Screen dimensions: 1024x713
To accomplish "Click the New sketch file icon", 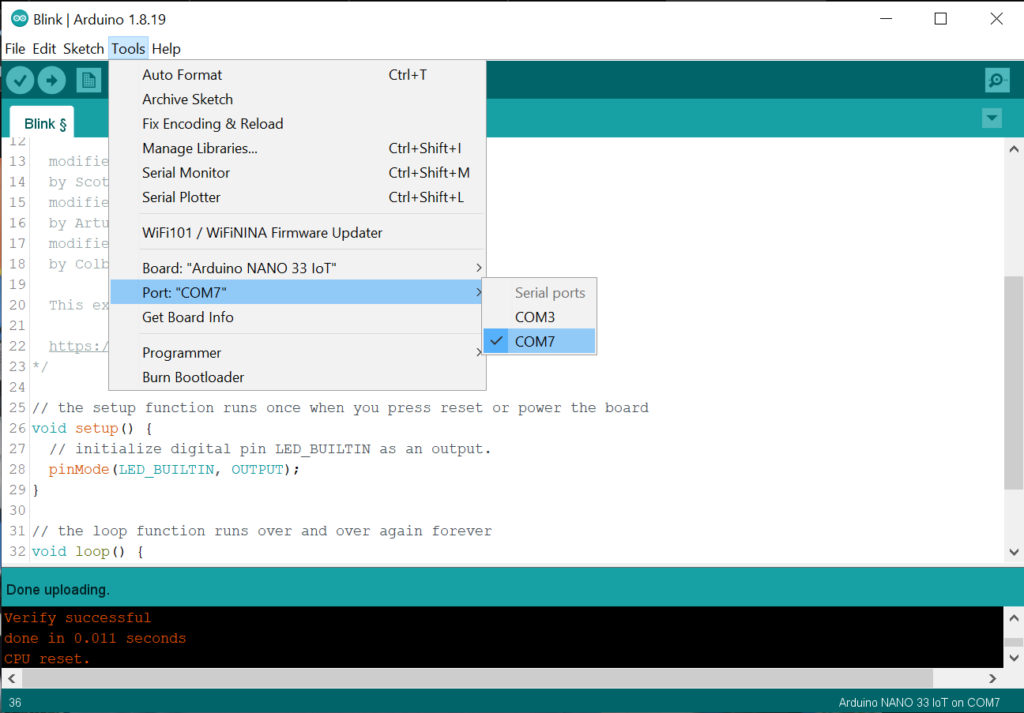I will point(89,81).
